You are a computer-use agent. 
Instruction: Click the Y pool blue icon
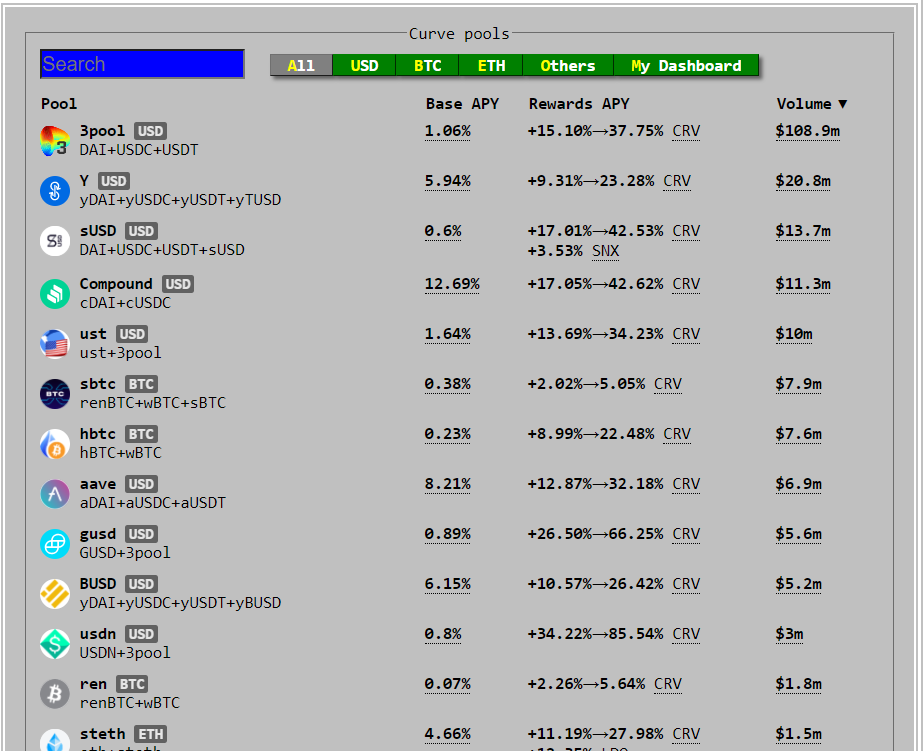55,191
